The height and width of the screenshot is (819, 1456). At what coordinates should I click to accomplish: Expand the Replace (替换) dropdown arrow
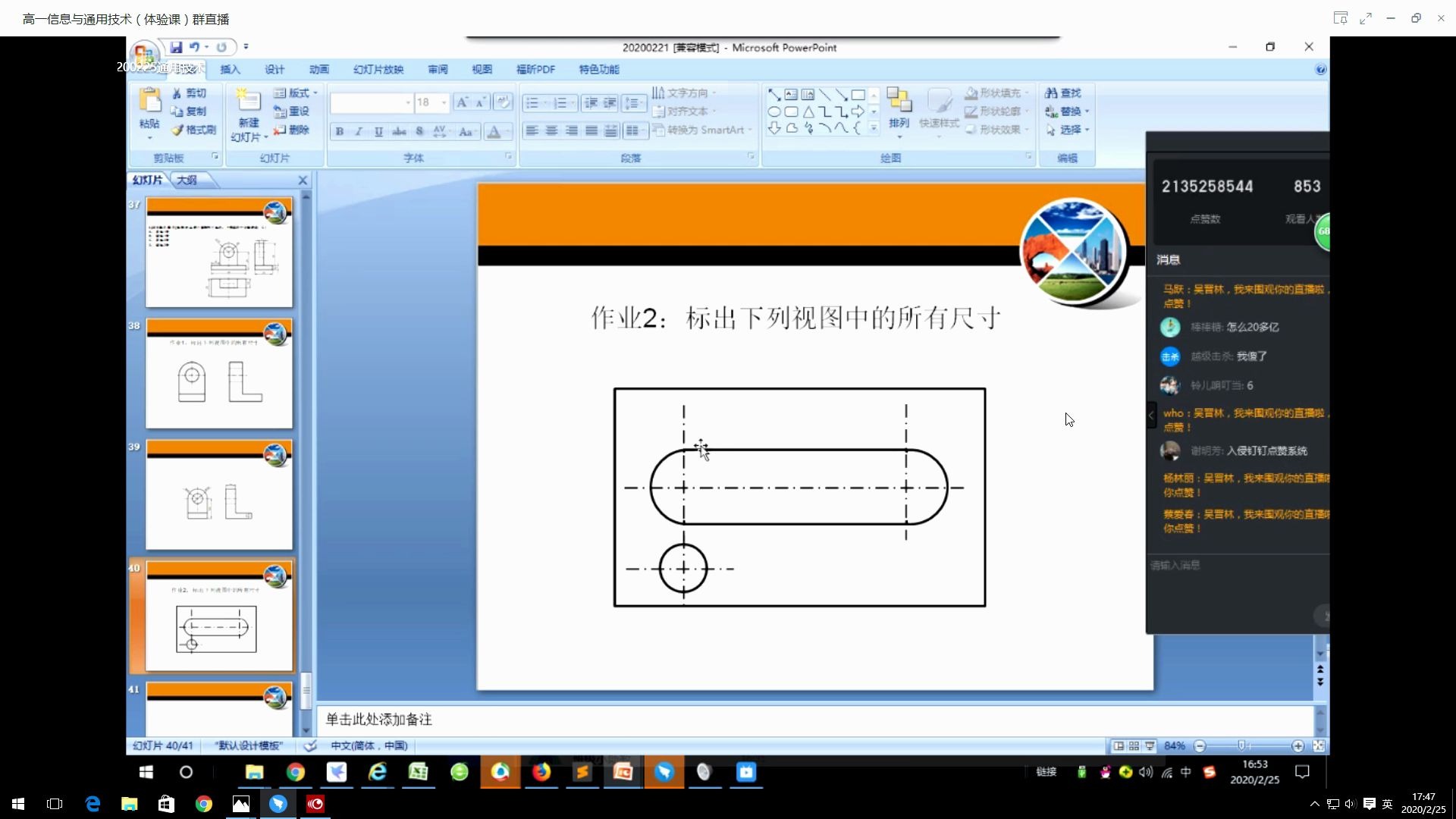pyautogui.click(x=1087, y=111)
